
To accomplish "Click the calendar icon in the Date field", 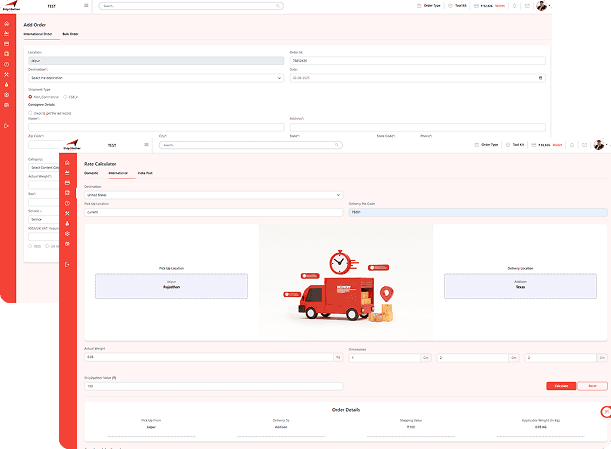I will [541, 77].
